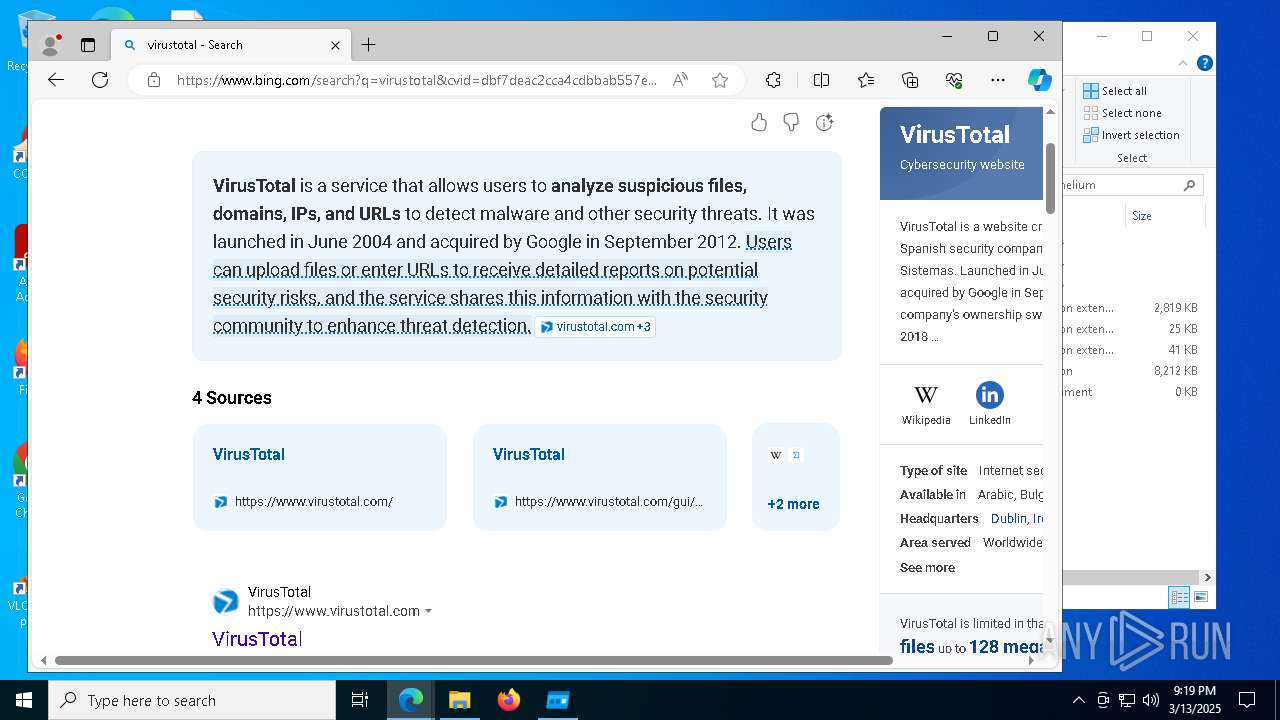Launch Firefox from the taskbar
This screenshot has width=1280, height=720.
(x=509, y=700)
